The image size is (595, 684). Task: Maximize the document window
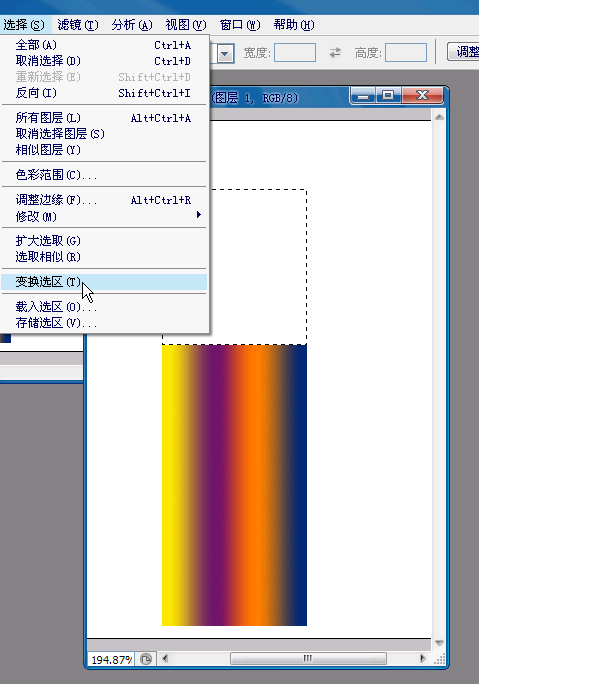point(388,95)
